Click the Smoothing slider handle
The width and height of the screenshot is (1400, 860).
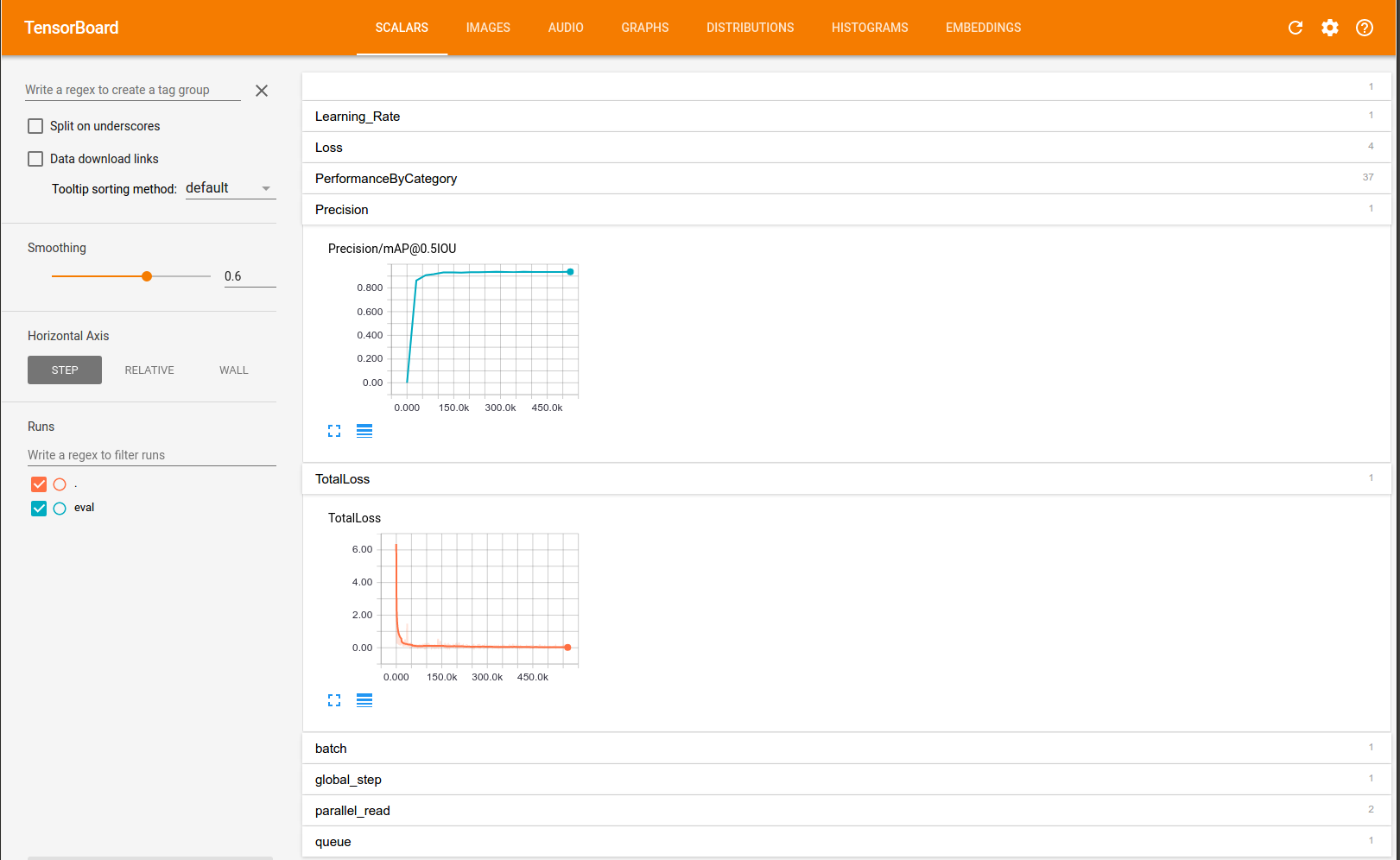pos(147,276)
